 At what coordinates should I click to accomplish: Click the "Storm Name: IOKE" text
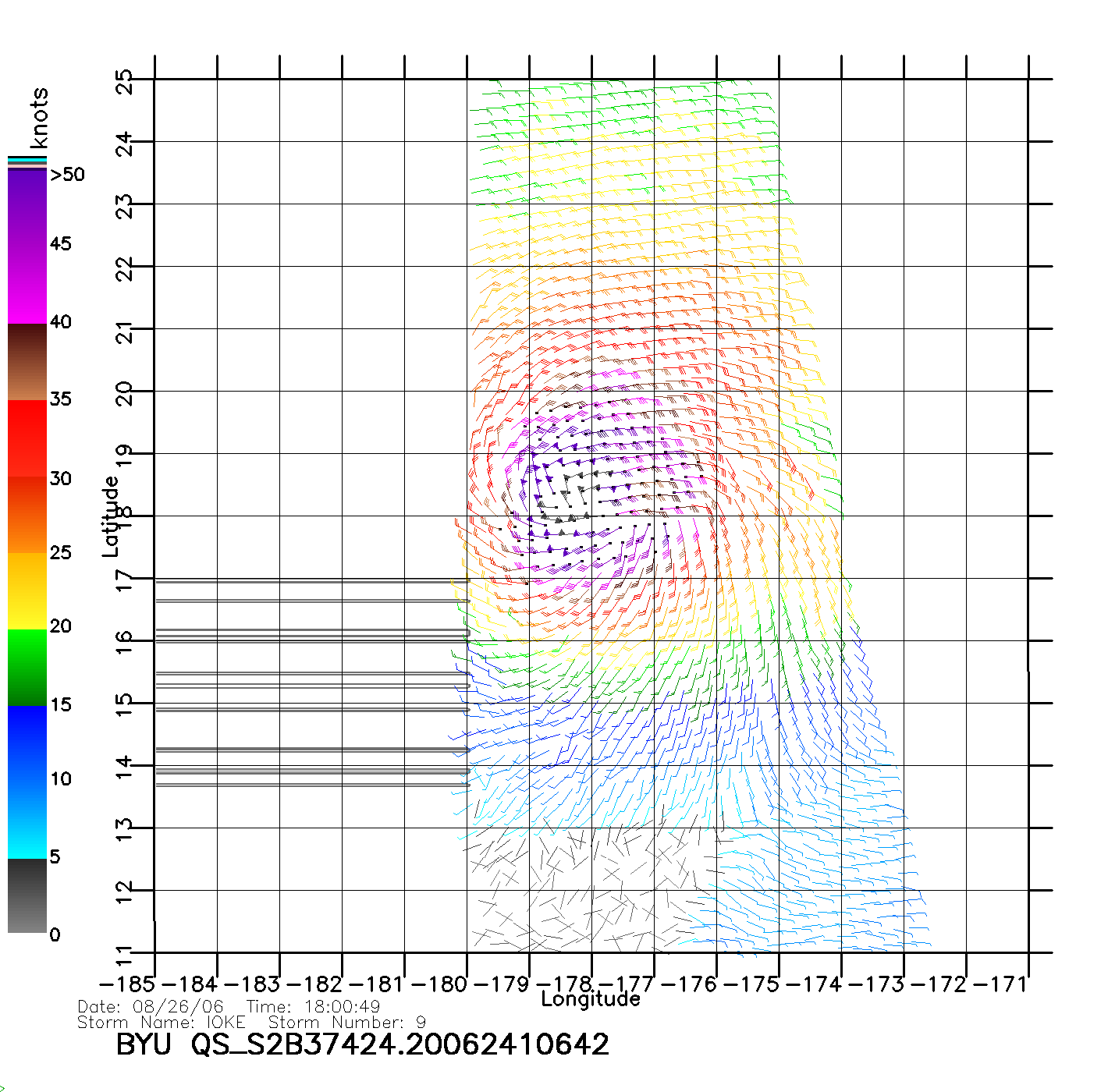(x=162, y=1023)
